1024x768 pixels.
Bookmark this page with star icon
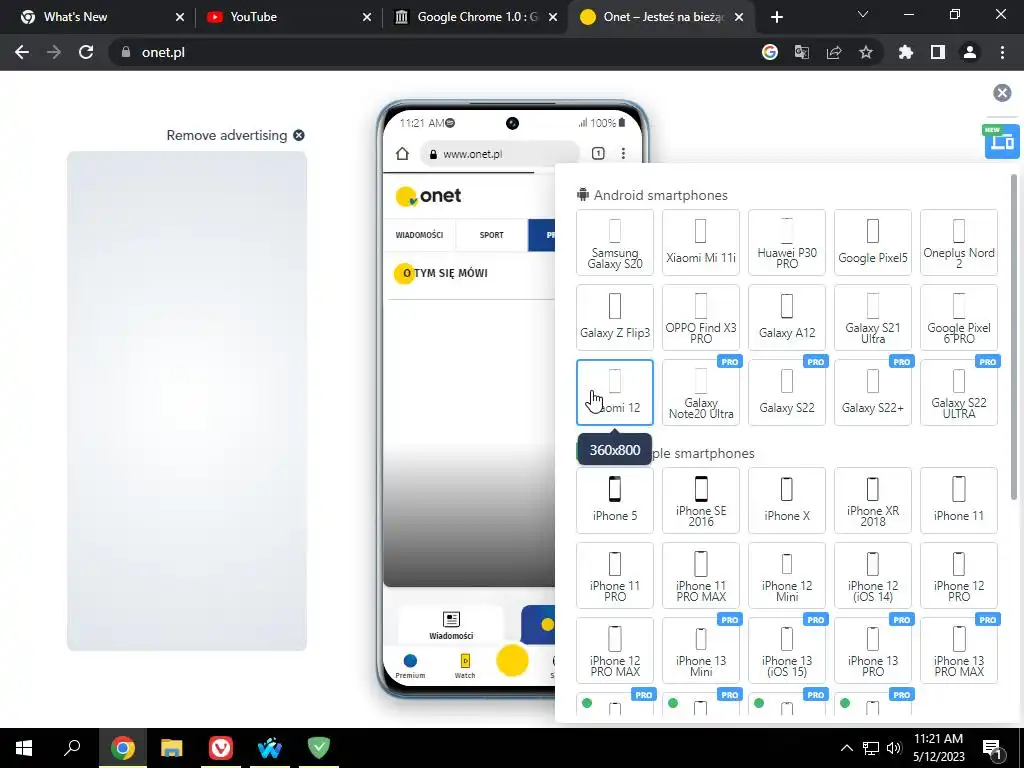click(865, 52)
